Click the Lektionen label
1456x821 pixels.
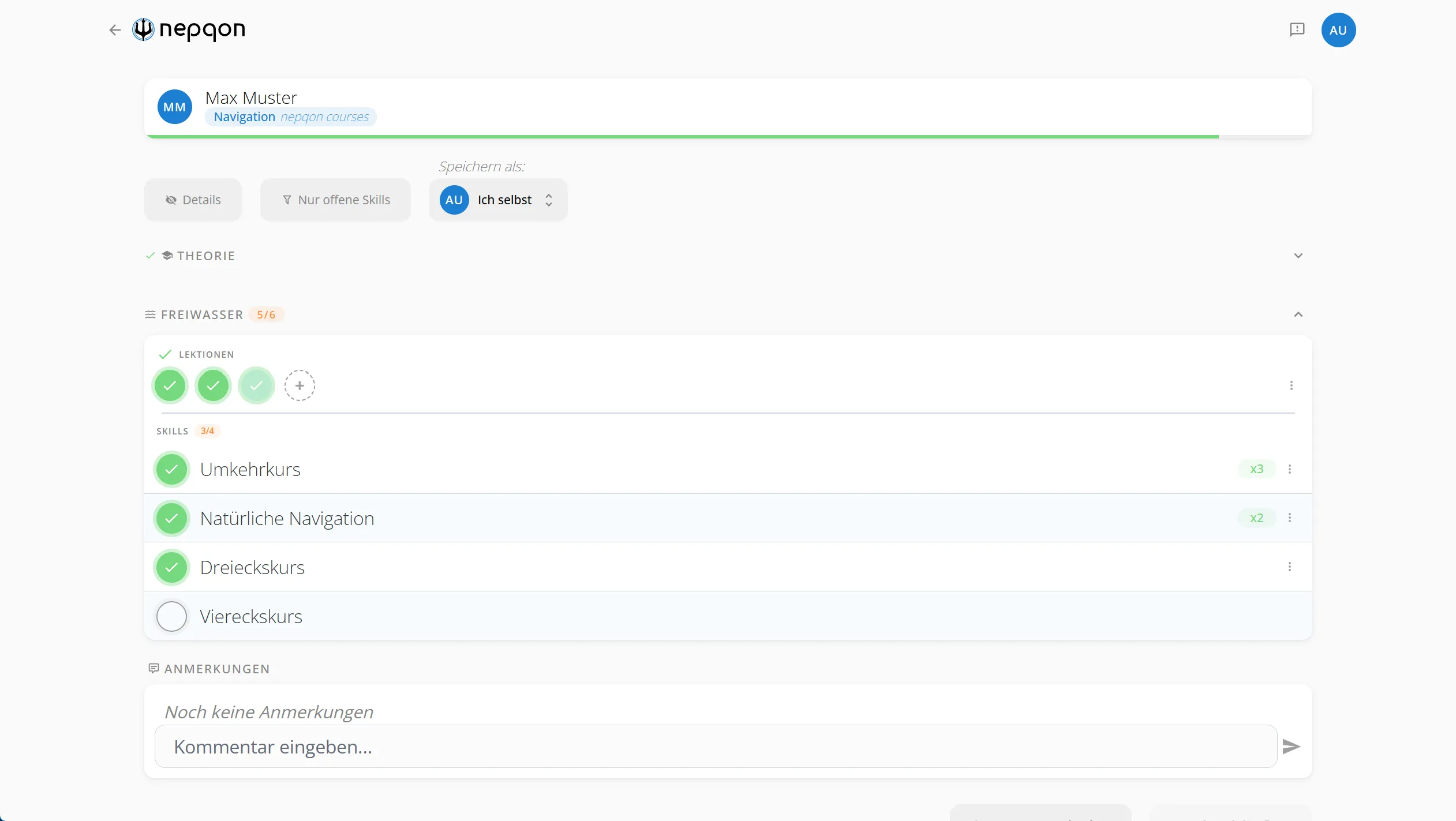pos(206,354)
